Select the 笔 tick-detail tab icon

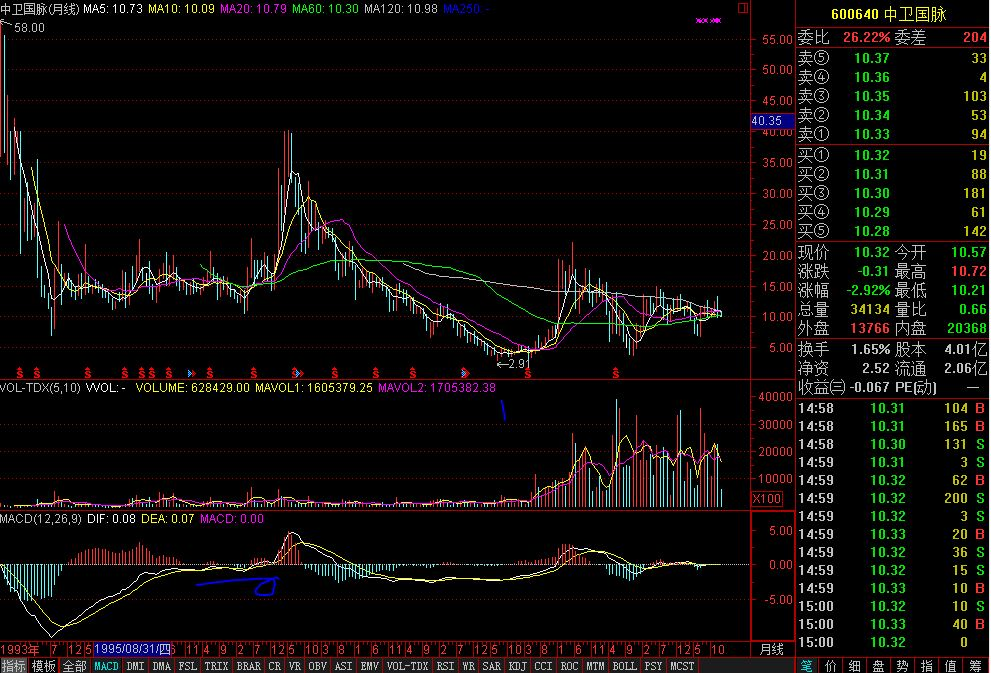coord(807,665)
